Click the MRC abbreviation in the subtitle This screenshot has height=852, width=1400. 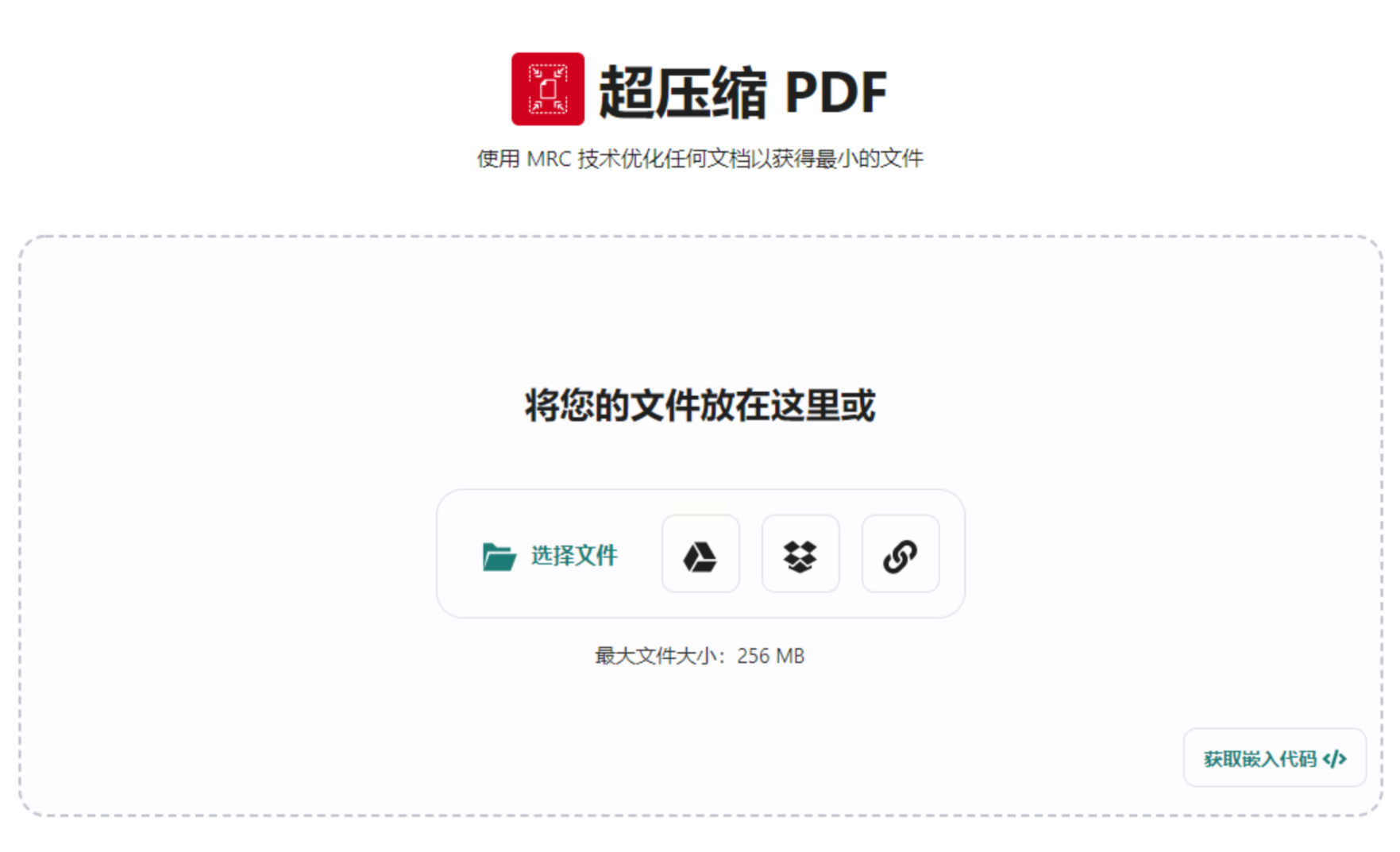tap(549, 159)
